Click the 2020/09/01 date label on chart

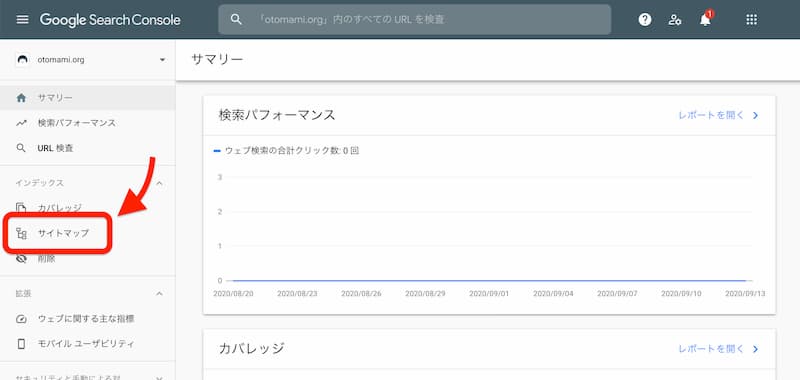pyautogui.click(x=489, y=294)
